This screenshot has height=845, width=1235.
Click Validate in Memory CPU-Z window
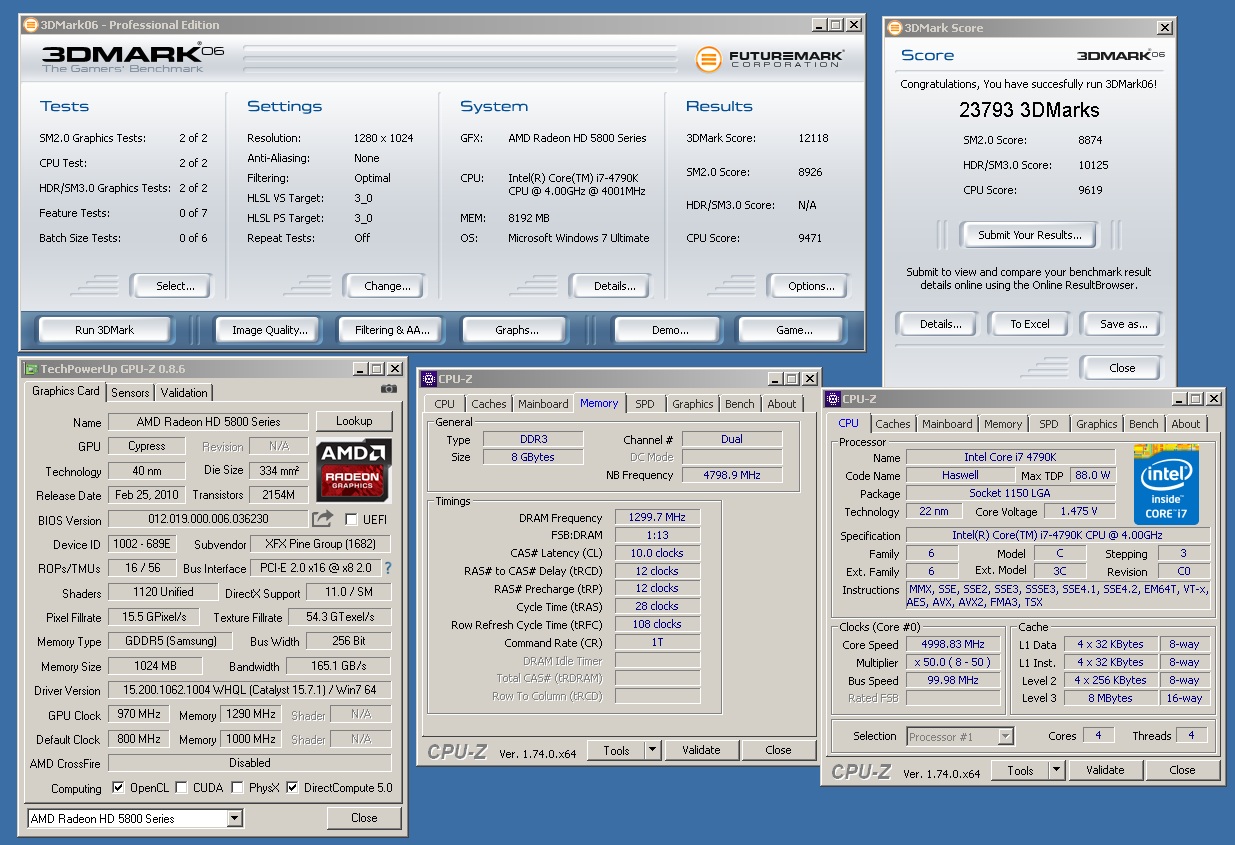(x=701, y=750)
